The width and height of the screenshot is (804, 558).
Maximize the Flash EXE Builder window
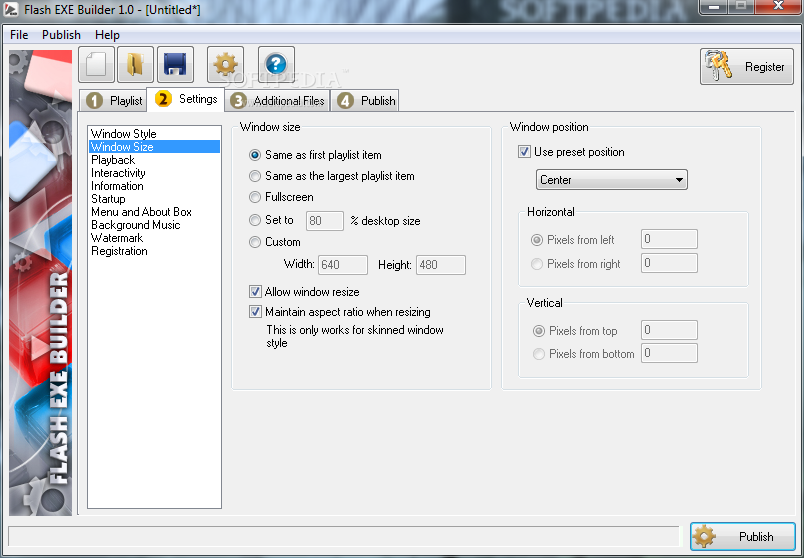point(741,7)
